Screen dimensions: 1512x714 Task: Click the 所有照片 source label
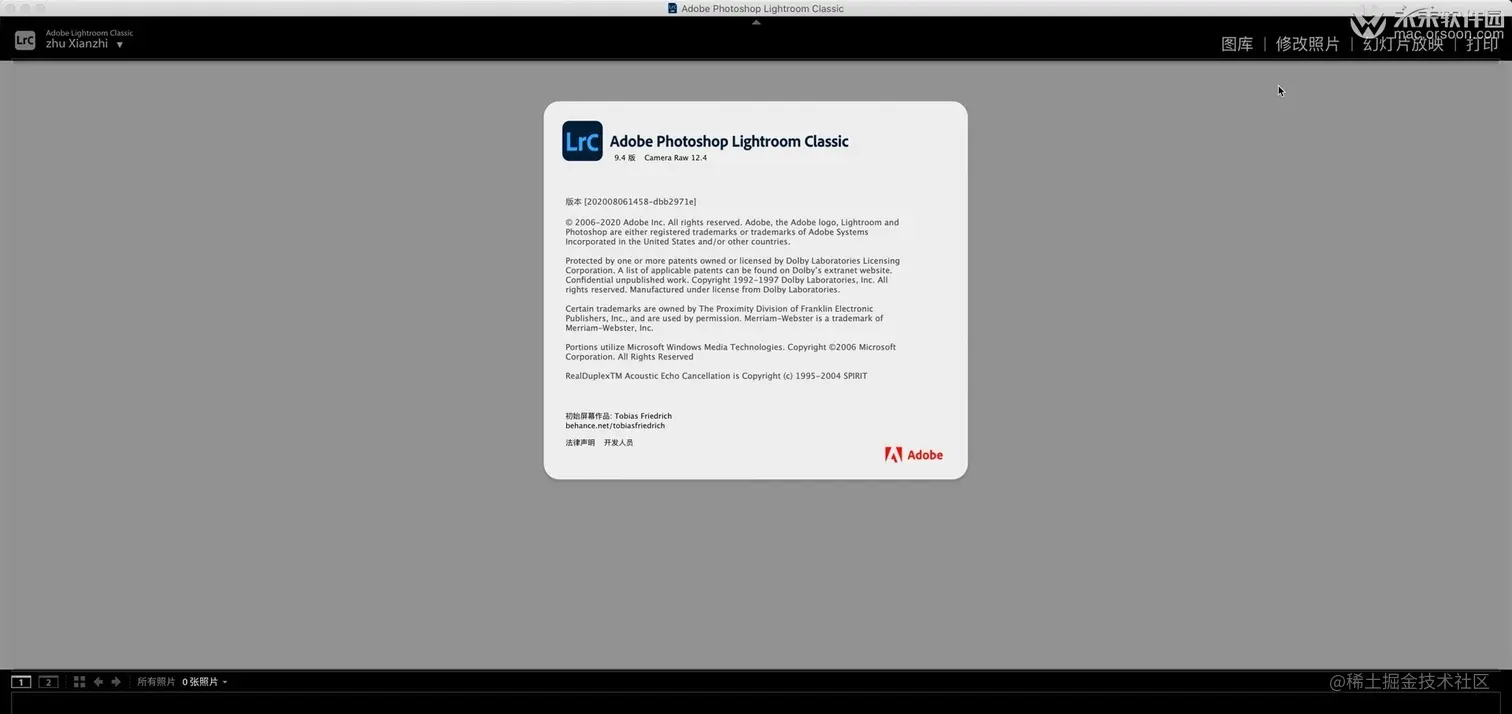156,682
